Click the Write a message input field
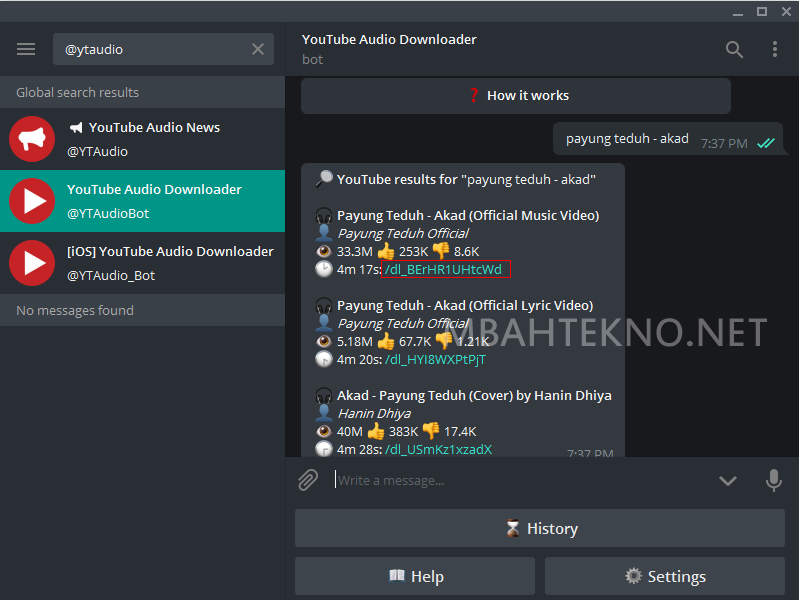This screenshot has height=600, width=799. (x=520, y=480)
